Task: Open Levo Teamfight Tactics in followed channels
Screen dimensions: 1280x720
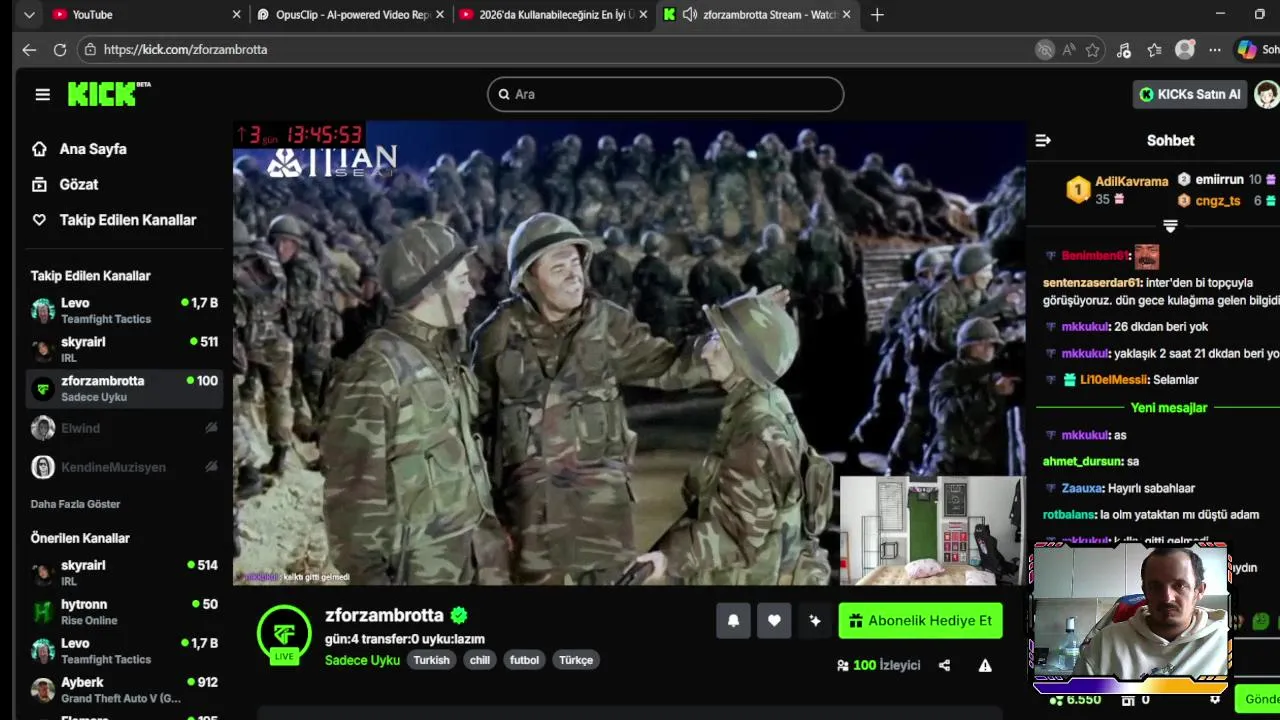Action: pos(124,310)
